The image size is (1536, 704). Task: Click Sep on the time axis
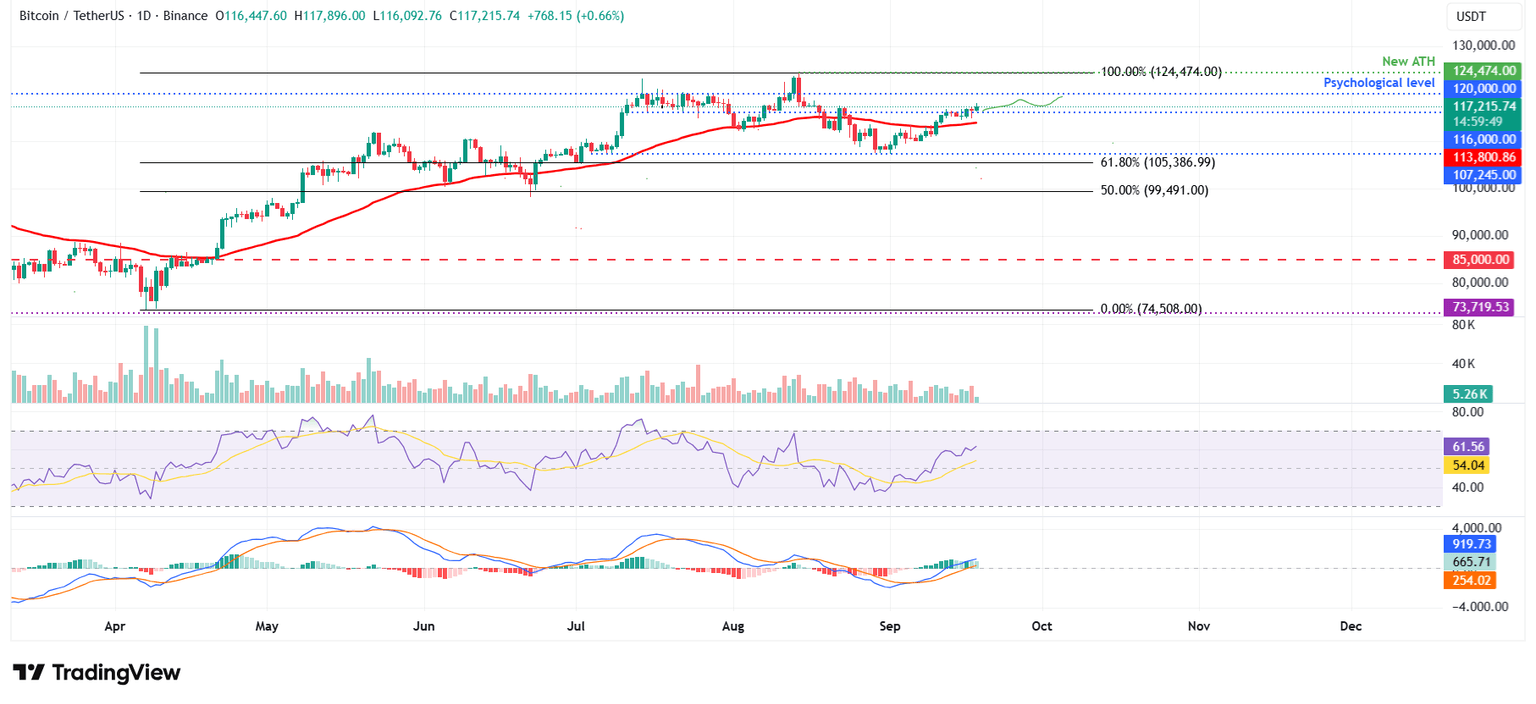pos(889,626)
